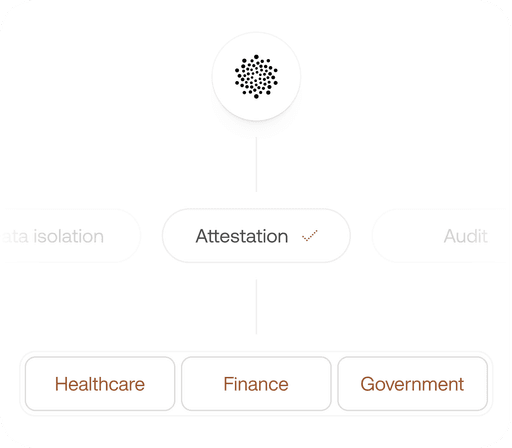The image size is (512, 448).
Task: Choose the Finance button
Action: coord(256,384)
